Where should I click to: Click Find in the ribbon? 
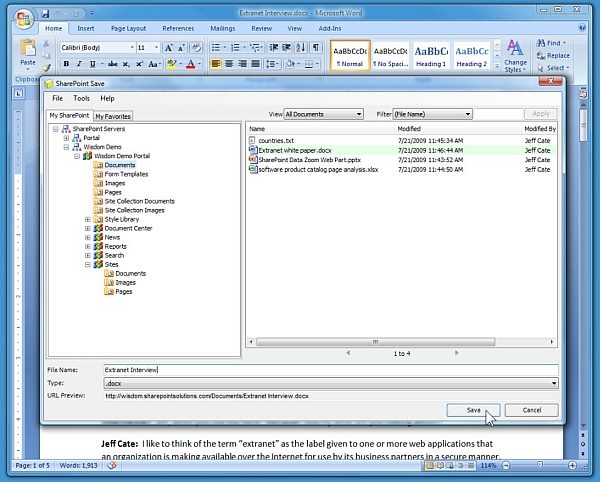[x=551, y=43]
